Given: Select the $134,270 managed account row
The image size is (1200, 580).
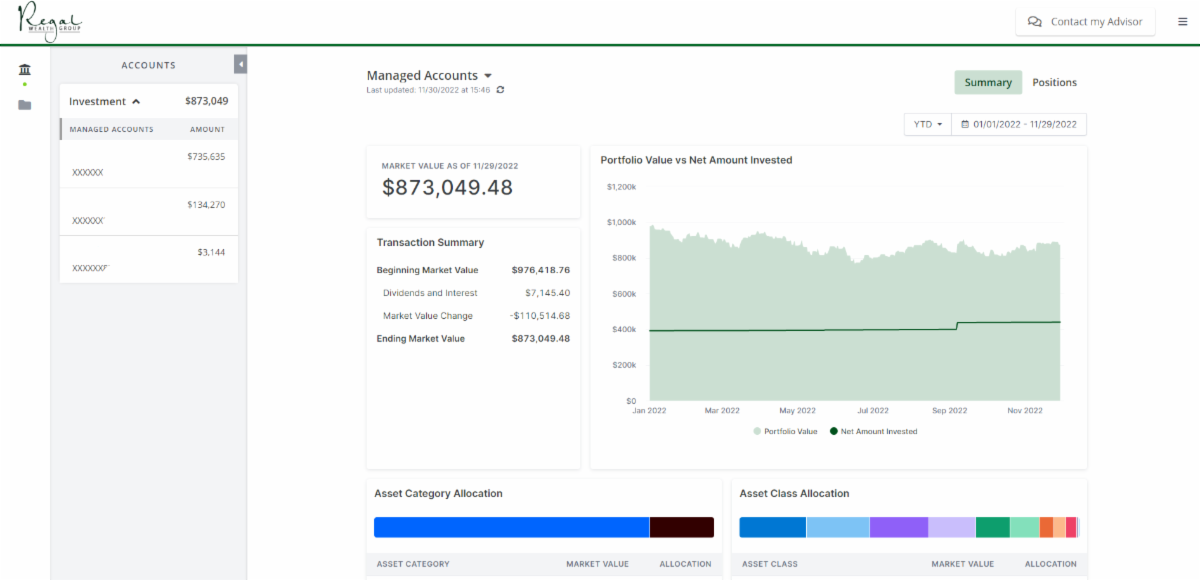Looking at the screenshot, I should 149,212.
